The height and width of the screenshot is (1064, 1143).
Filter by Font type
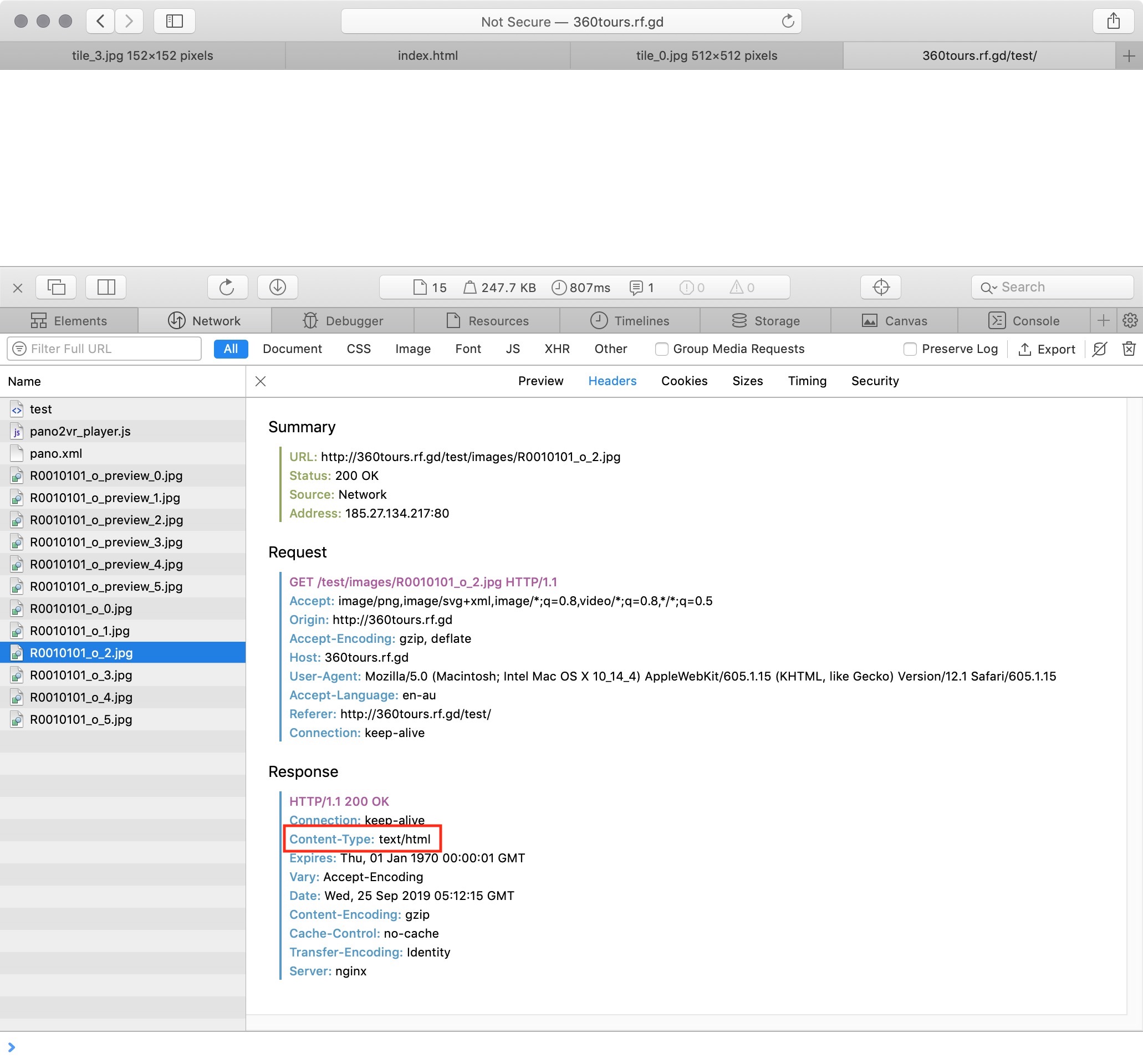click(x=468, y=349)
